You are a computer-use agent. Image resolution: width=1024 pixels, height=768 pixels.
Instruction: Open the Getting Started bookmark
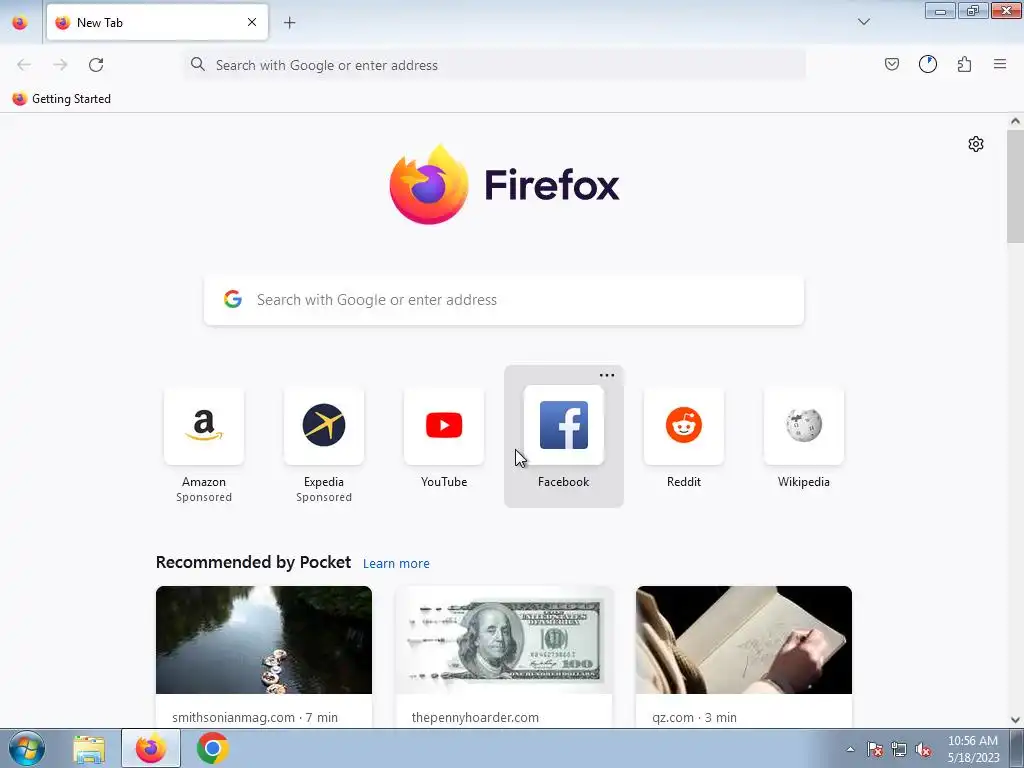point(61,99)
